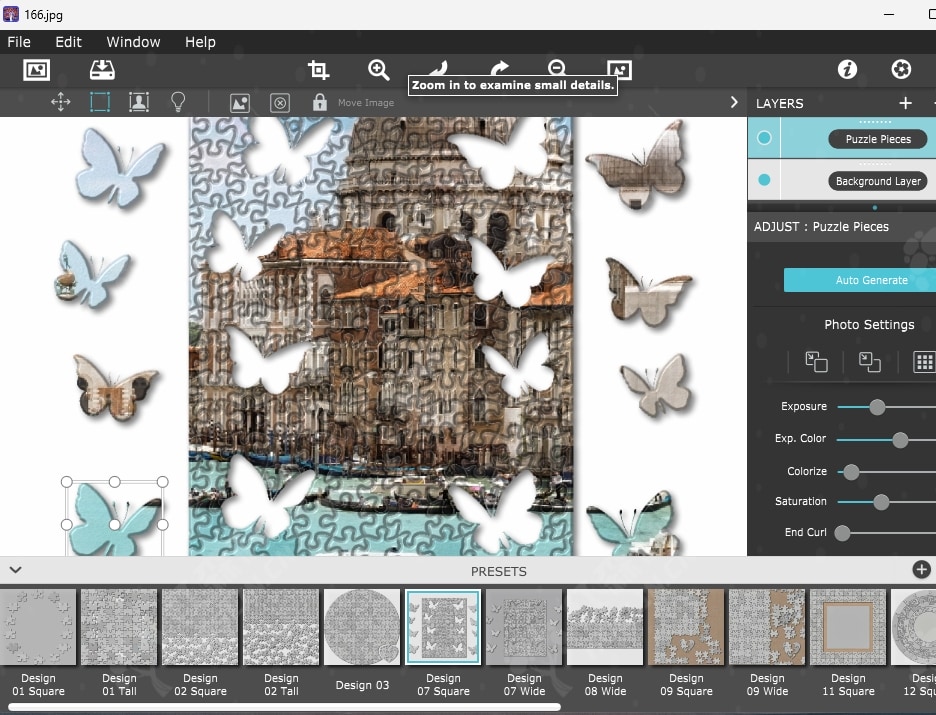The height and width of the screenshot is (715, 936).
Task: Toggle visibility of Background Layer
Action: tap(765, 180)
